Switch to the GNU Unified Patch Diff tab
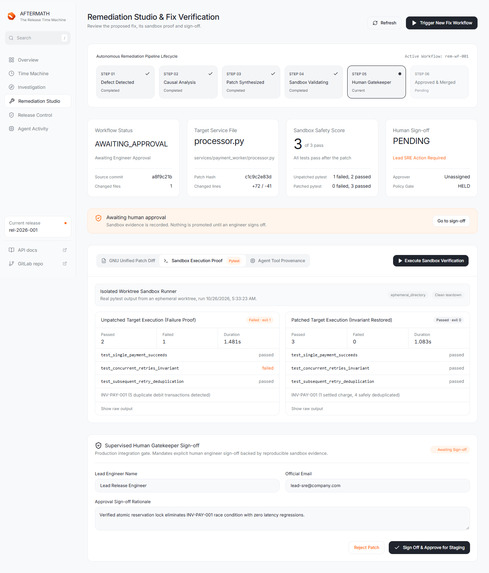 (128, 261)
